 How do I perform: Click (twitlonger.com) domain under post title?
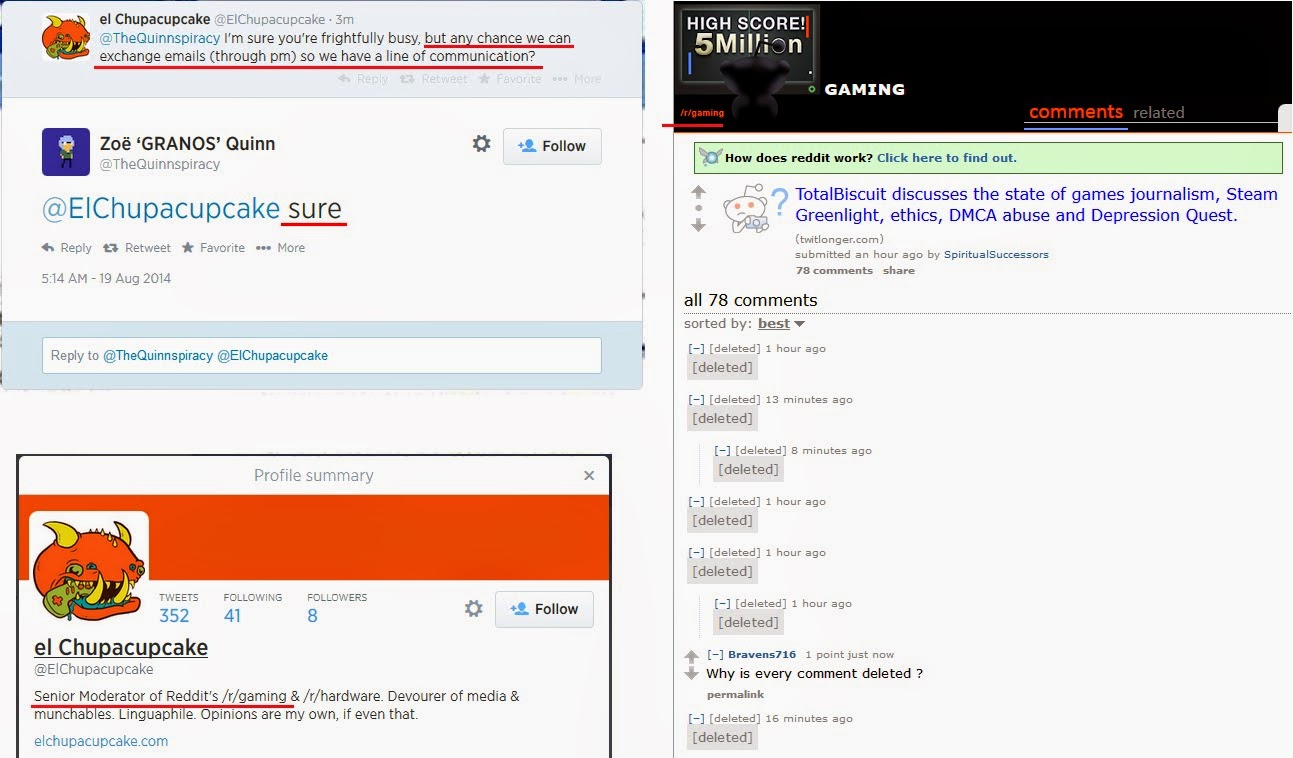point(839,239)
